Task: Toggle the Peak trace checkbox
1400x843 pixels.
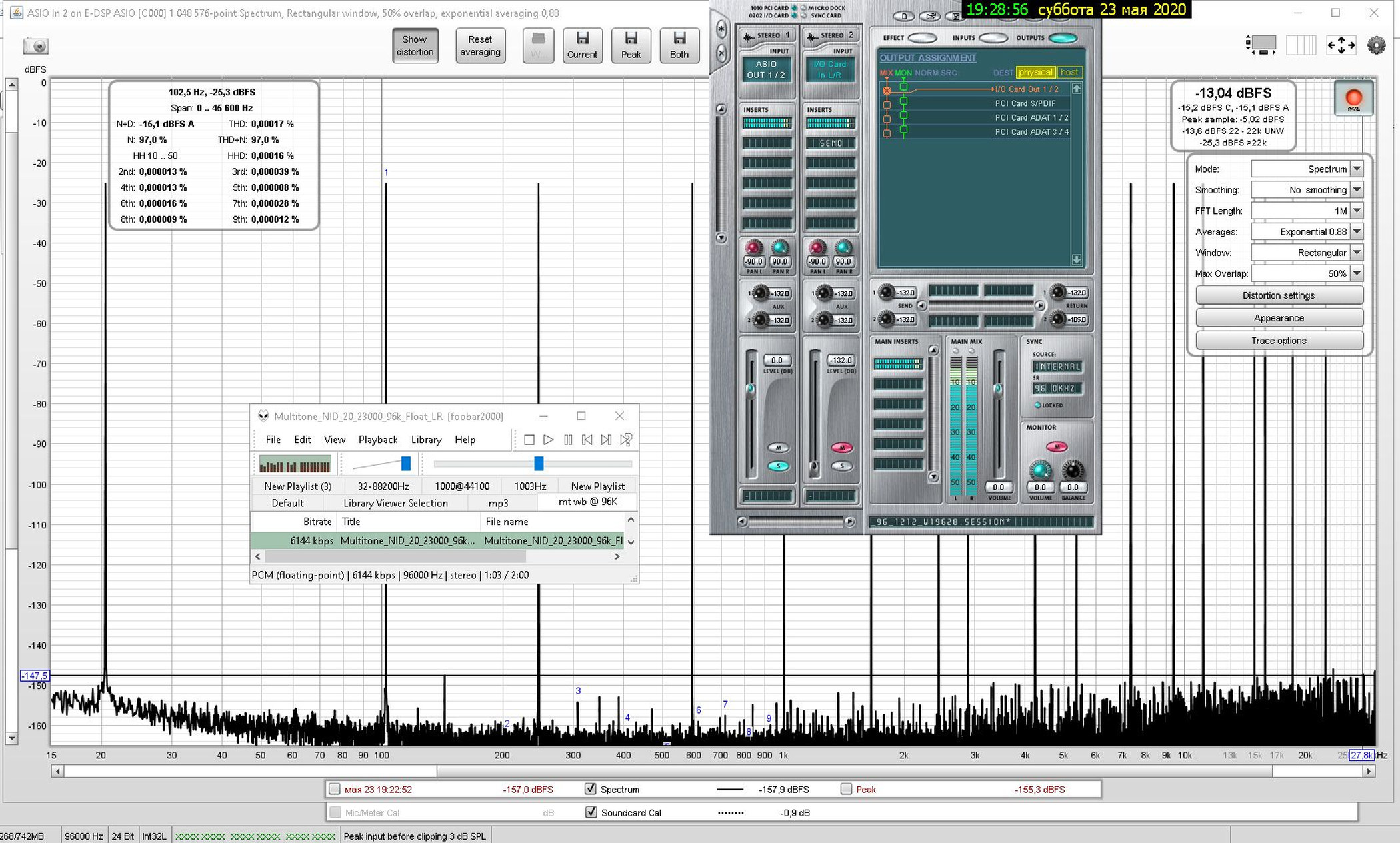Action: pyautogui.click(x=846, y=789)
